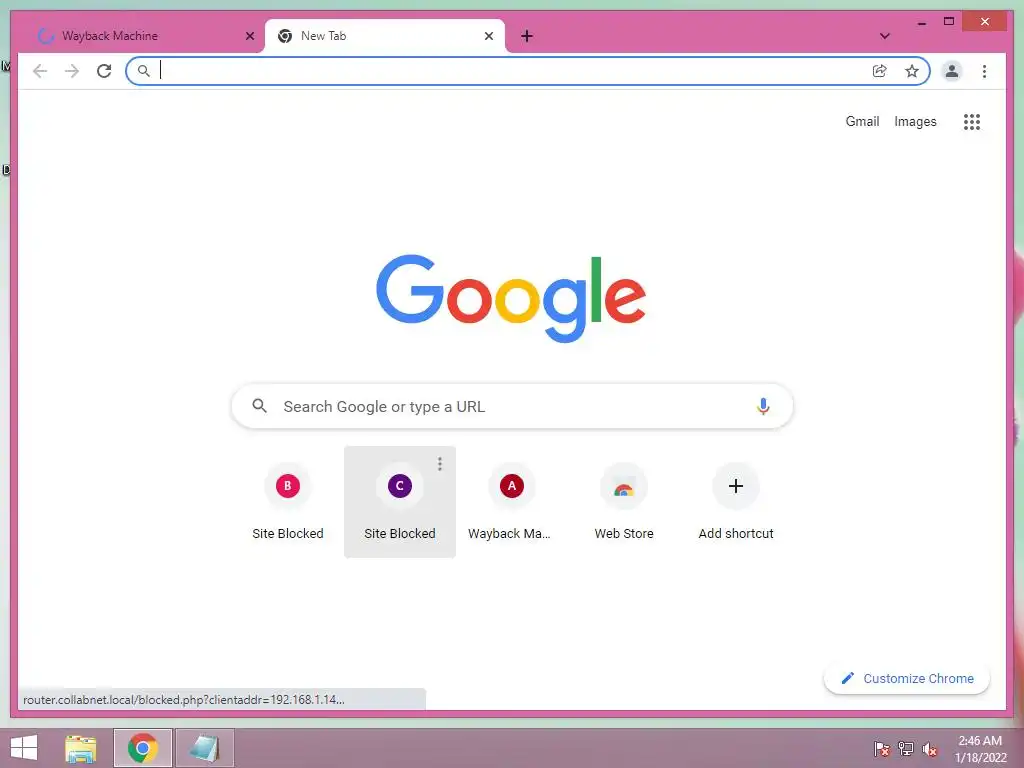Click the Google logo
Viewport: 1024px width, 768px height.
511,298
